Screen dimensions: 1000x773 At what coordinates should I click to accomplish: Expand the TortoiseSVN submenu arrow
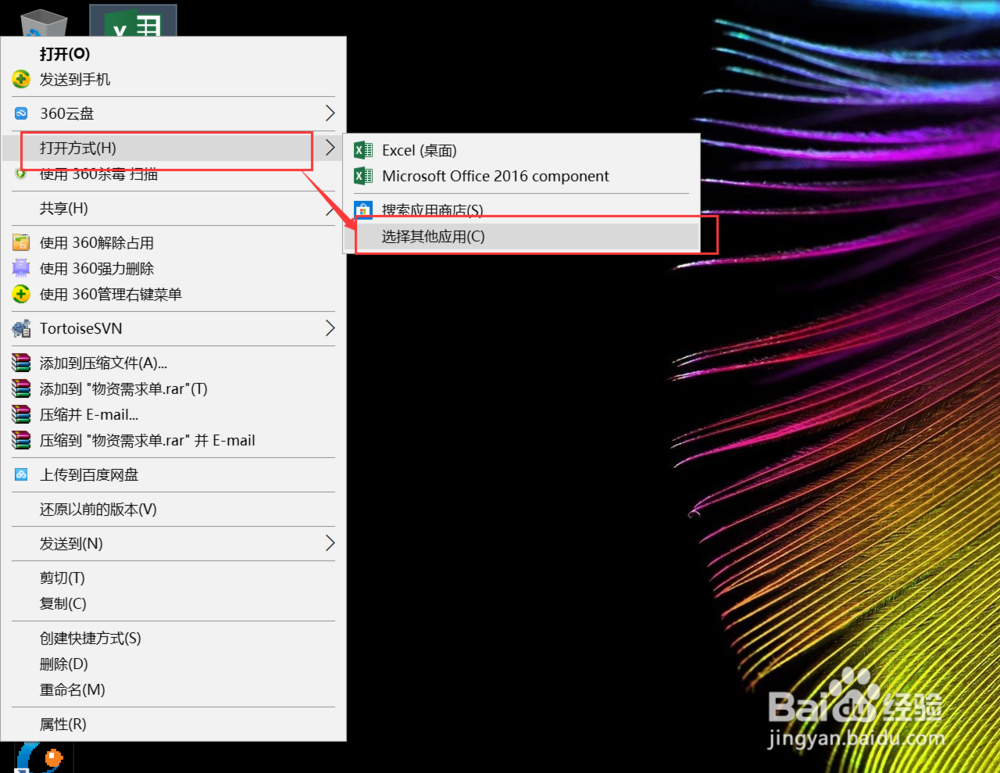[x=330, y=328]
